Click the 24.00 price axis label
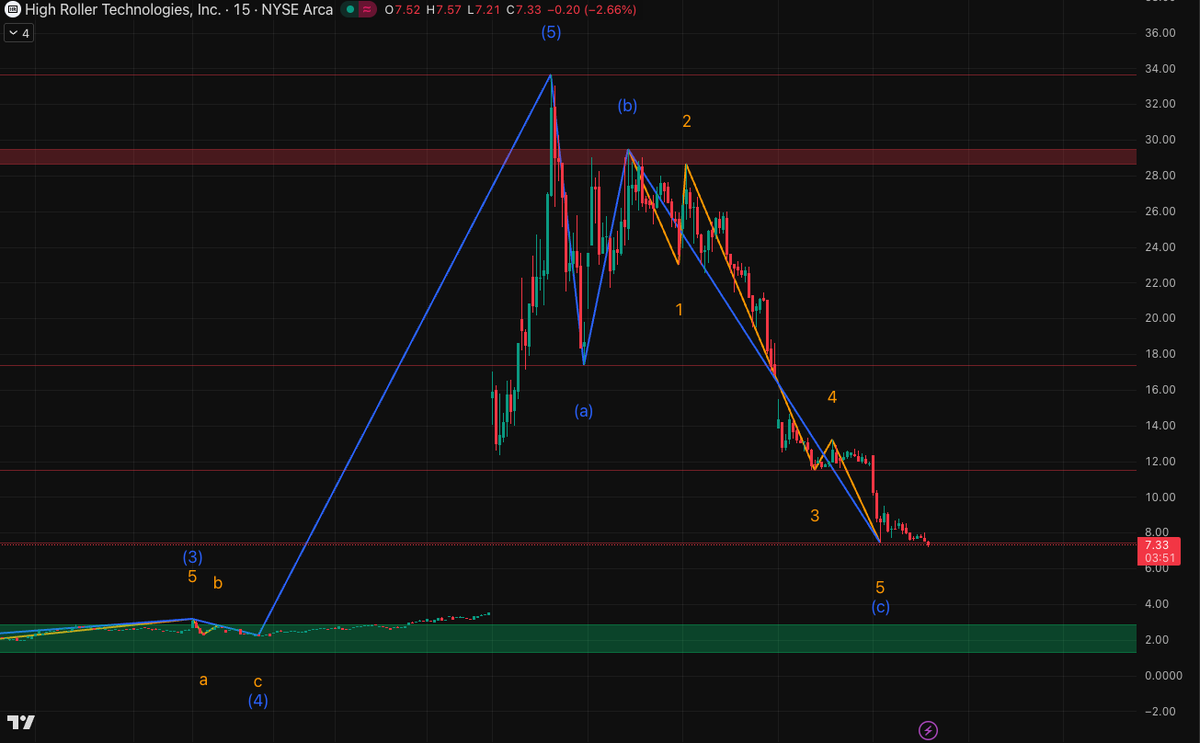Image resolution: width=1200 pixels, height=743 pixels. point(1159,247)
